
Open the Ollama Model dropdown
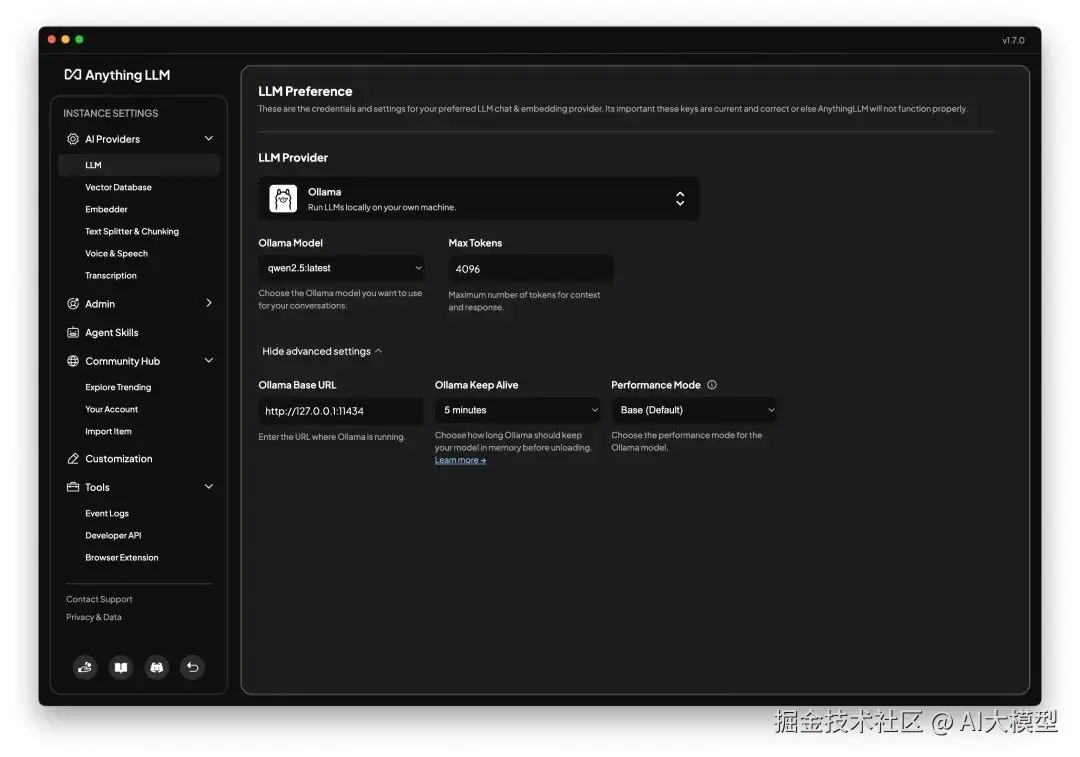coord(342,268)
